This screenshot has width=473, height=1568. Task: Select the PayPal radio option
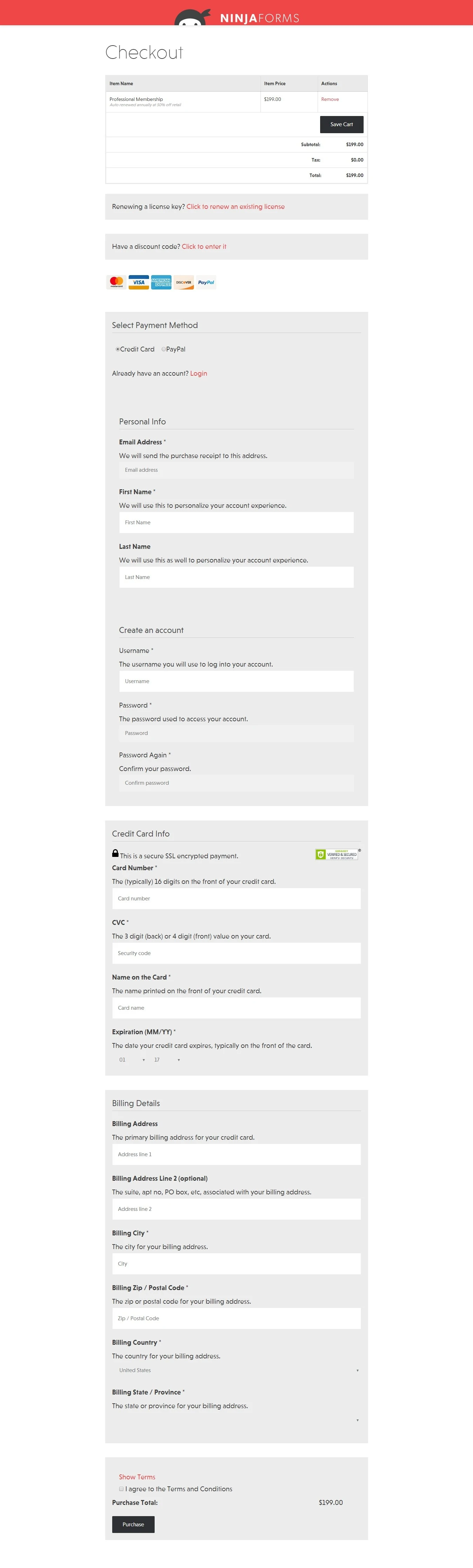click(x=164, y=349)
